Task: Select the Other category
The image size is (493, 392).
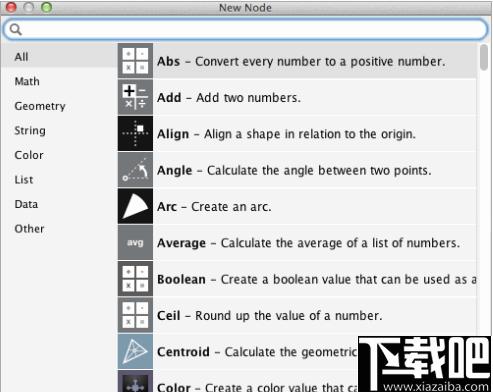Action: pos(29,229)
